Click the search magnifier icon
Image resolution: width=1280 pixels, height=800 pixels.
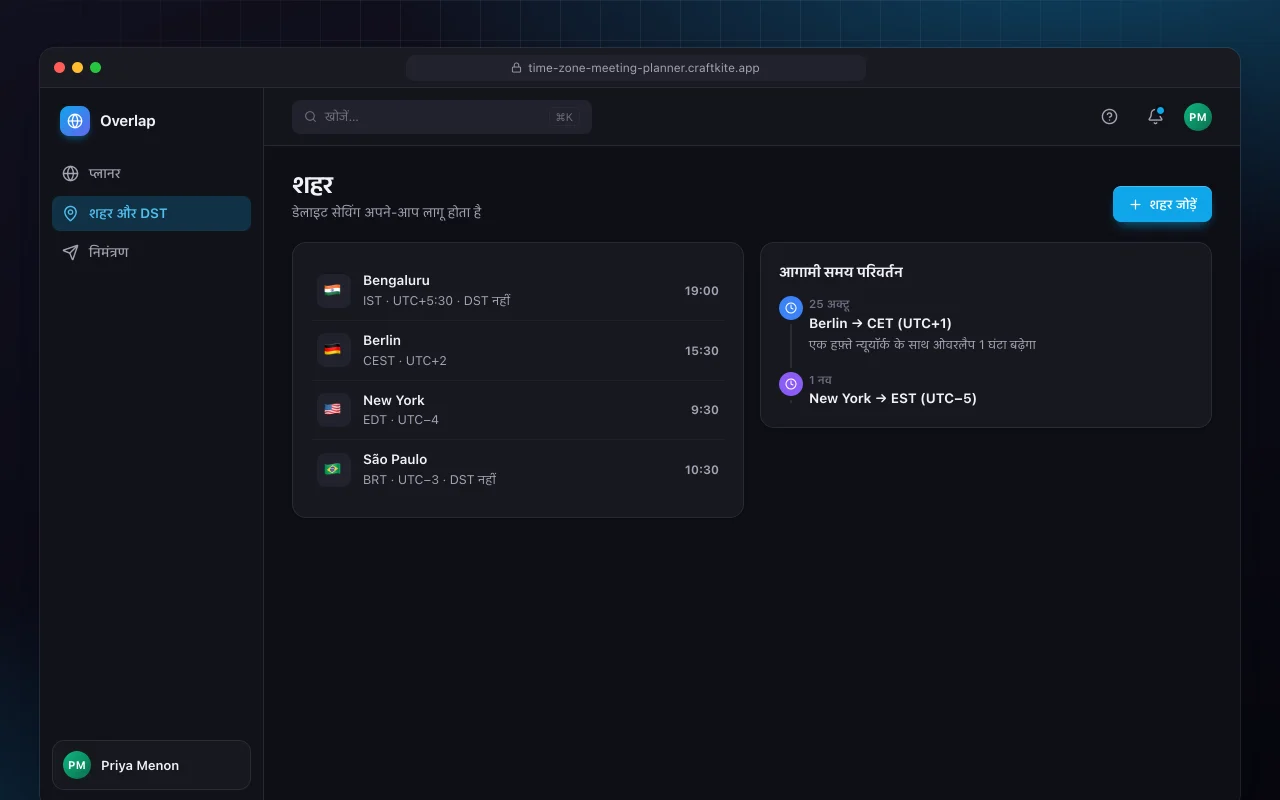click(311, 117)
